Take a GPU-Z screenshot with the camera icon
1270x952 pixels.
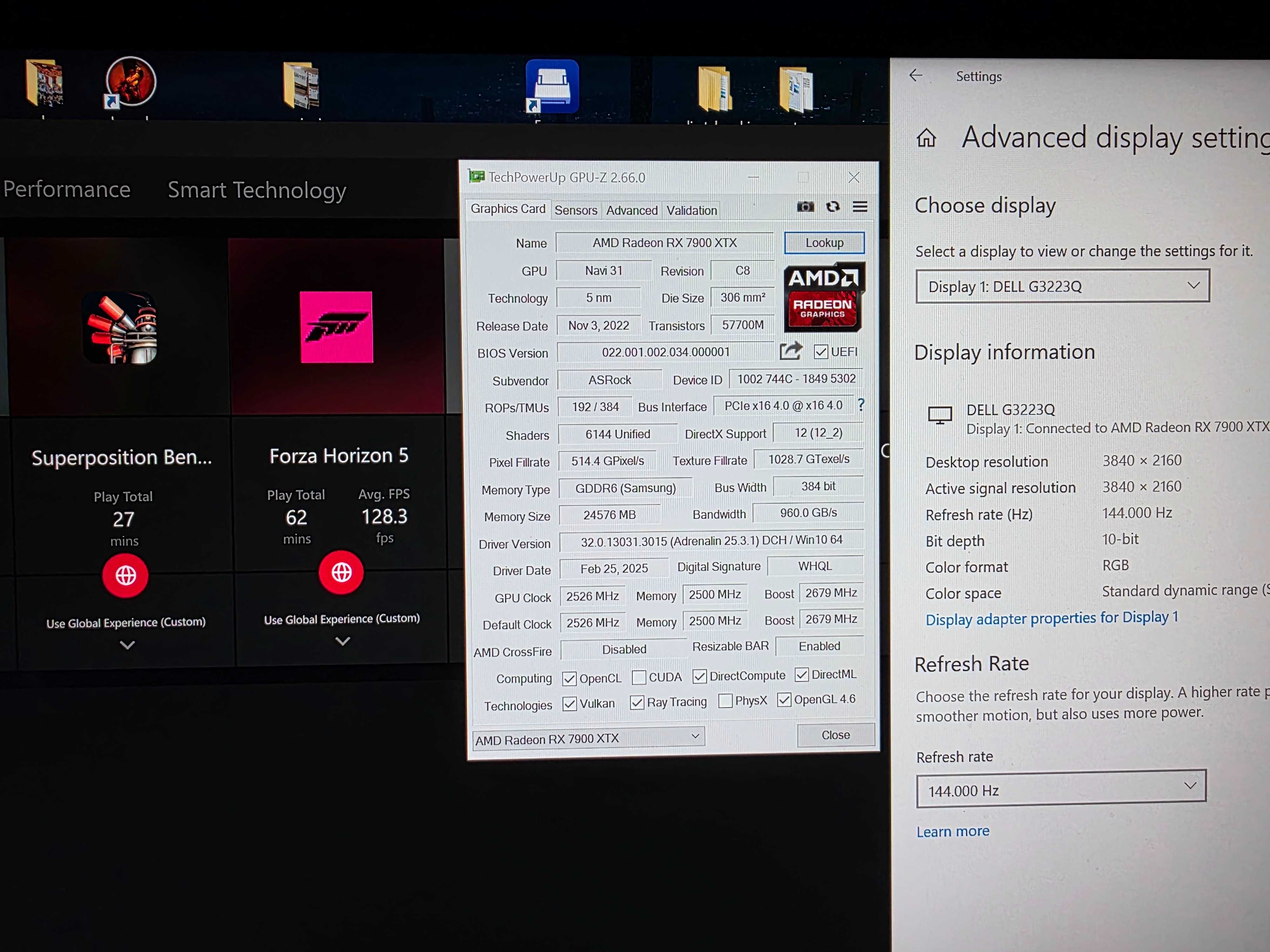point(805,207)
